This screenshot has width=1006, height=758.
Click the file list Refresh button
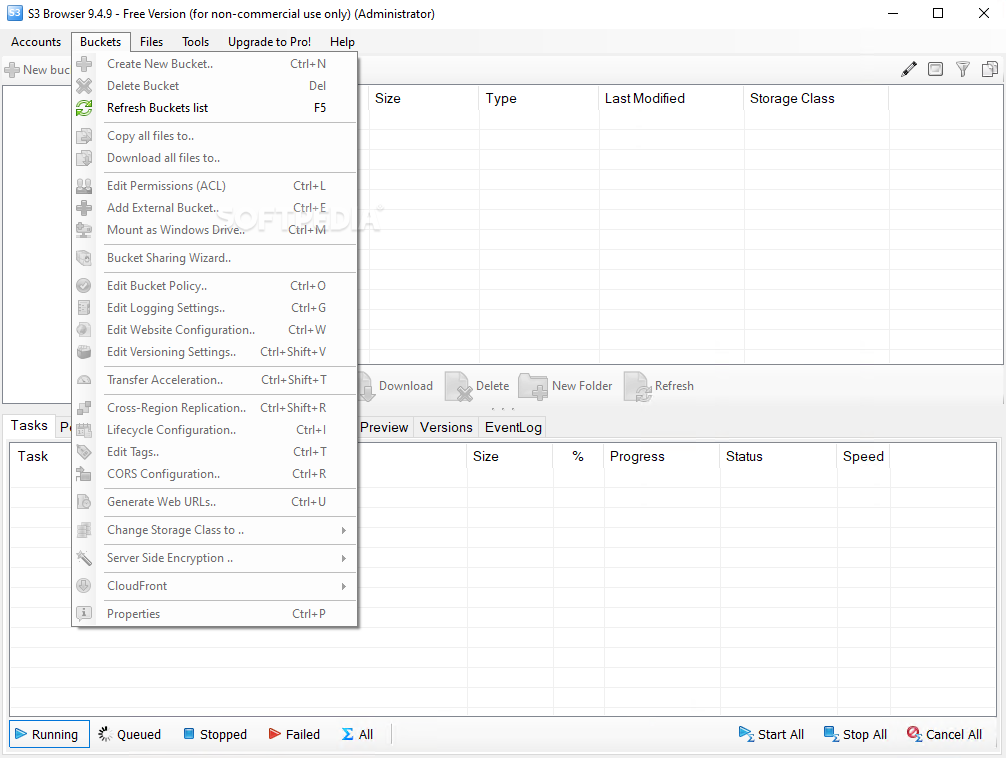click(659, 386)
